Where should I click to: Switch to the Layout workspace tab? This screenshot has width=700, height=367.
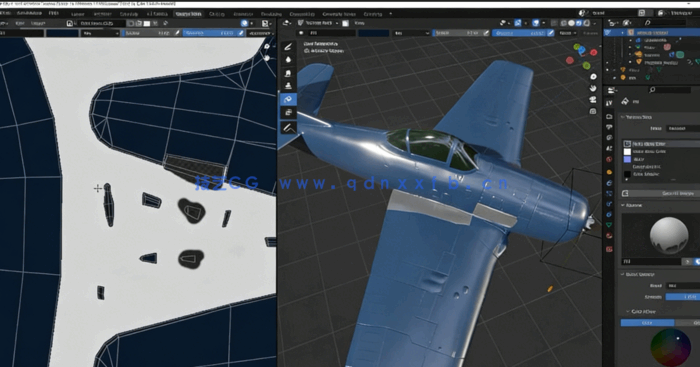(78, 14)
